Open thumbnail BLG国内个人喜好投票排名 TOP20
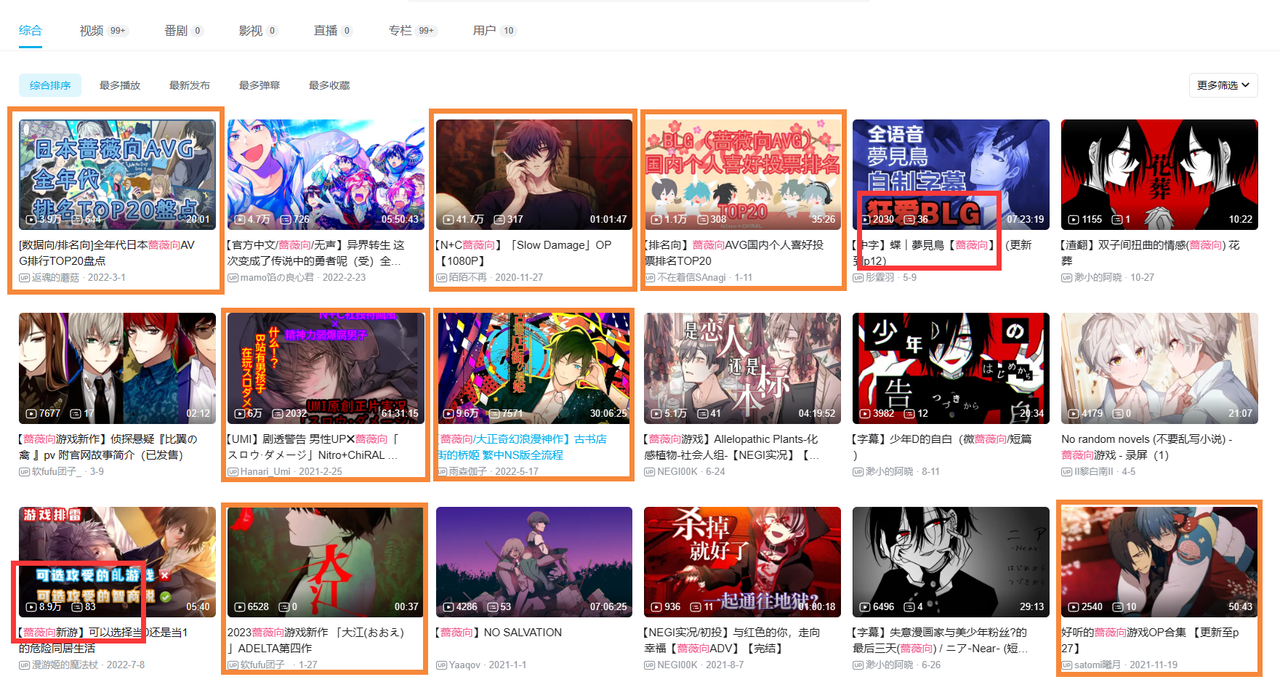This screenshot has height=691, width=1280. (x=743, y=175)
